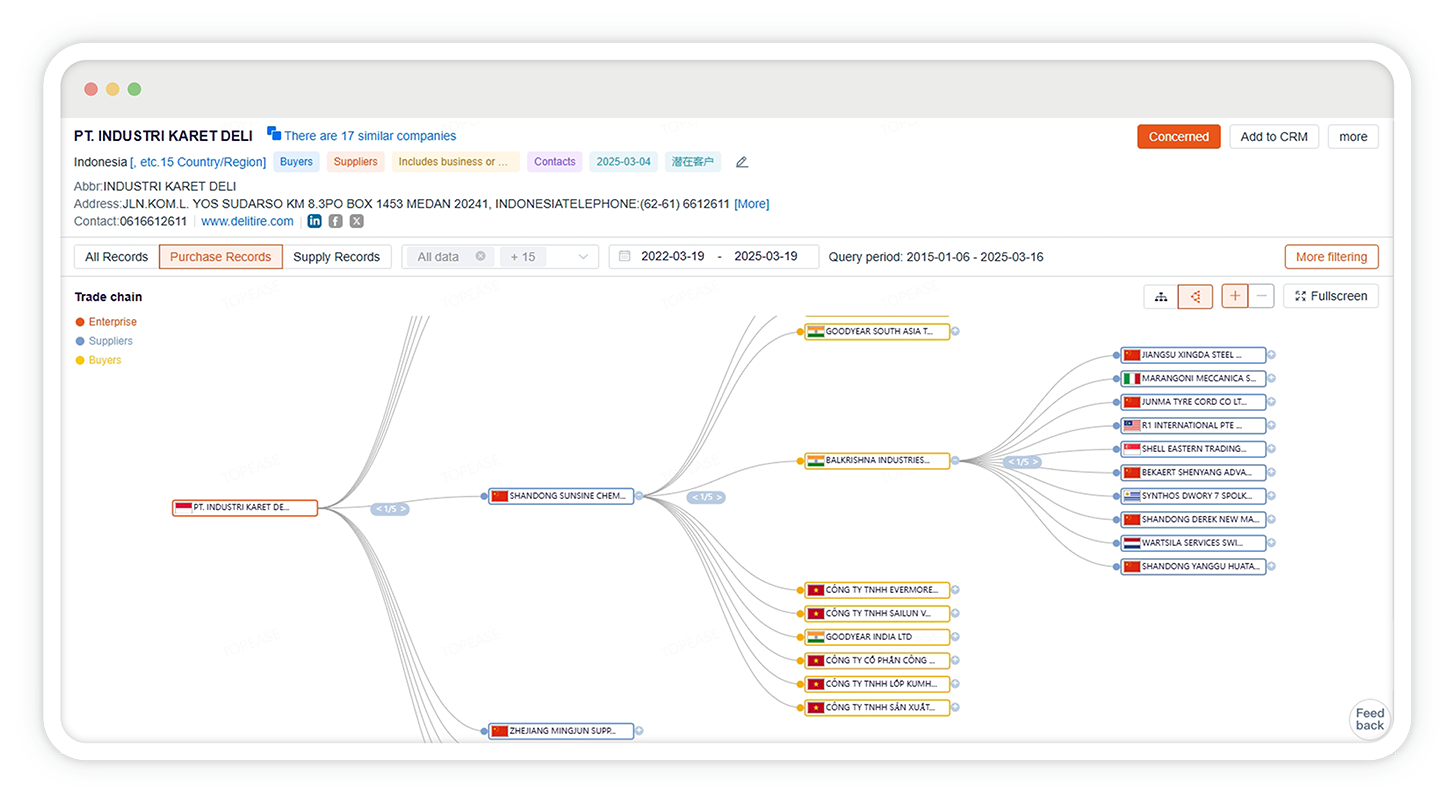The height and width of the screenshot is (804, 1455).
Task: Click the Enterprise legend entry
Action: click(106, 322)
